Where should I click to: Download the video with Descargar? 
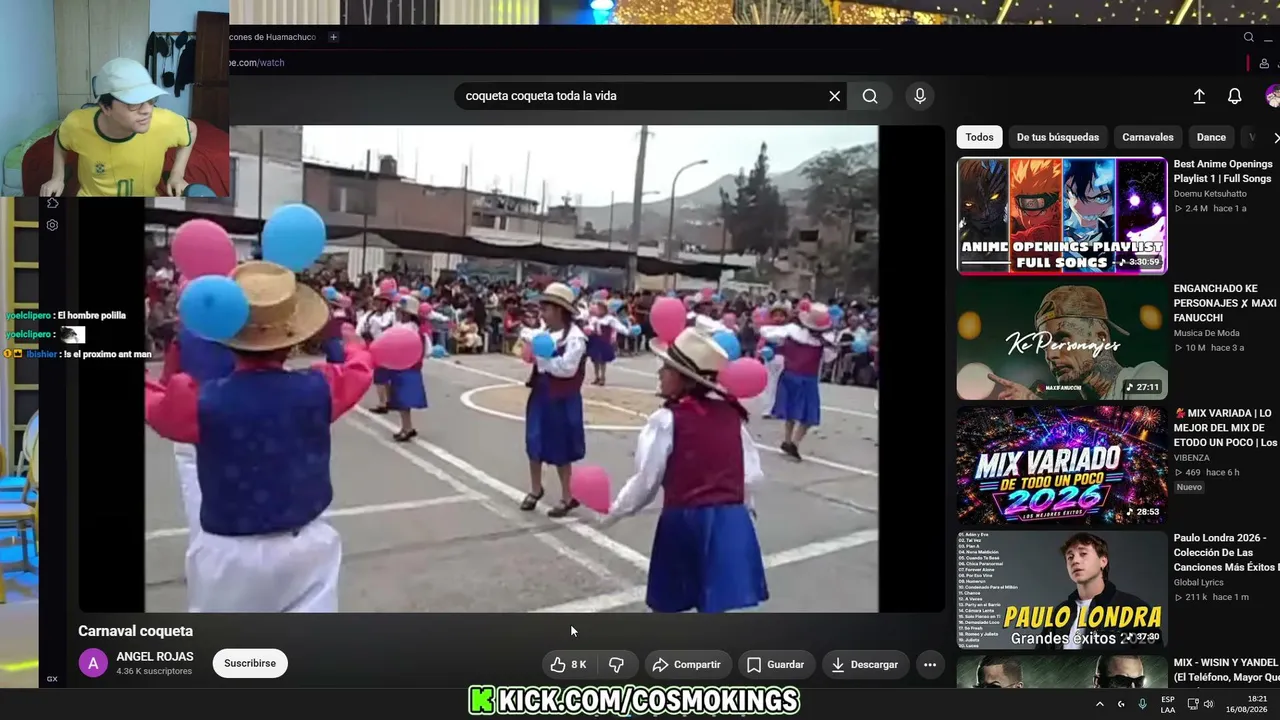click(x=865, y=664)
